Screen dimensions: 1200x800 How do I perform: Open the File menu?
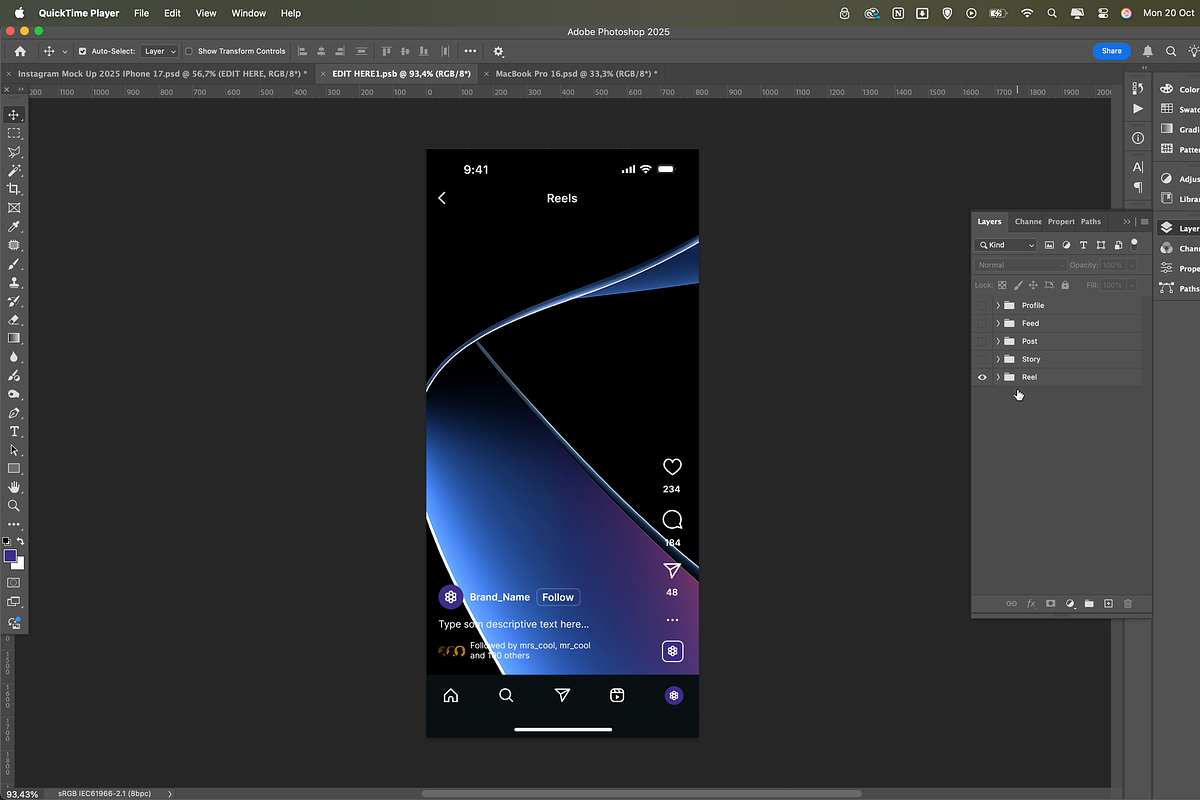pos(141,13)
